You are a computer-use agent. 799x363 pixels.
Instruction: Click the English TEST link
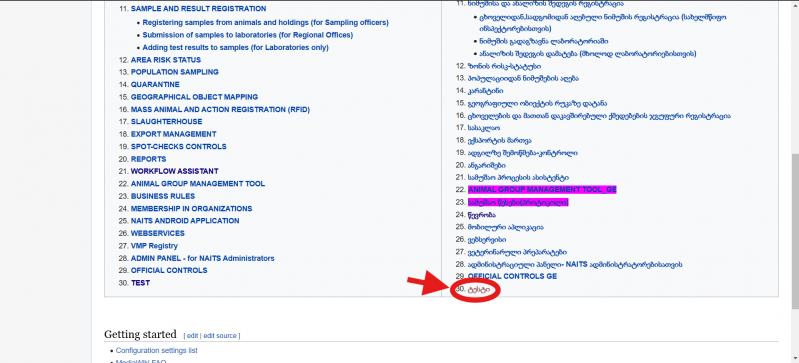140,283
